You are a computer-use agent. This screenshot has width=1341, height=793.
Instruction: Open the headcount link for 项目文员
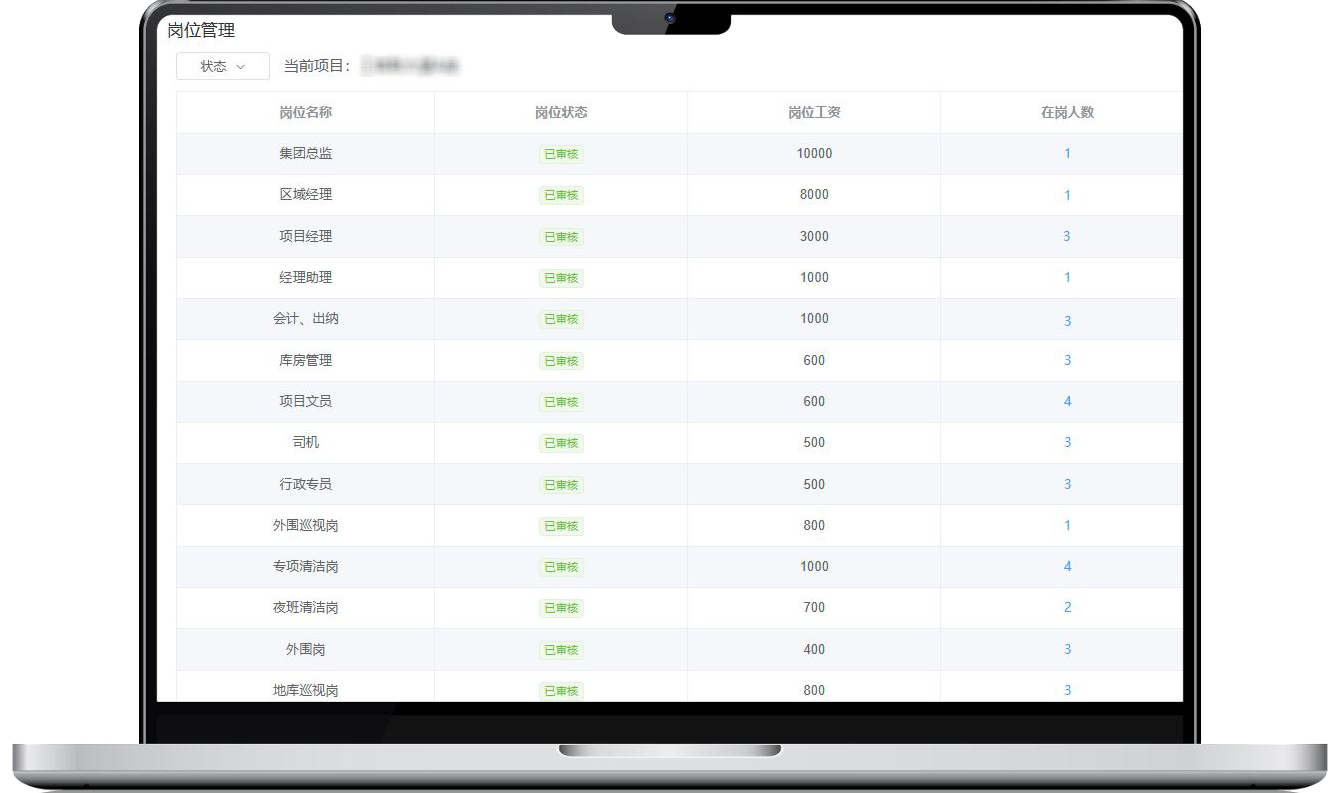tap(1067, 402)
